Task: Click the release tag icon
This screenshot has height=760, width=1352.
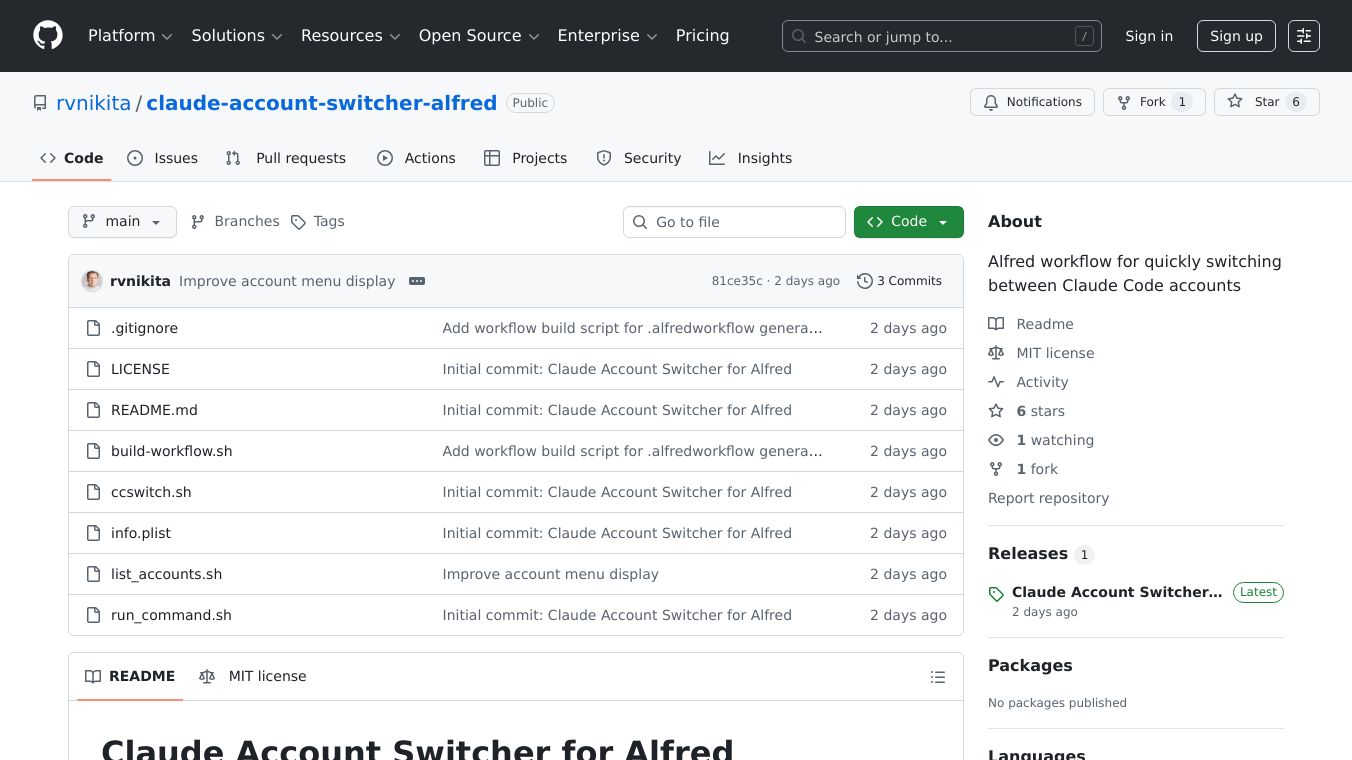Action: [x=995, y=593]
